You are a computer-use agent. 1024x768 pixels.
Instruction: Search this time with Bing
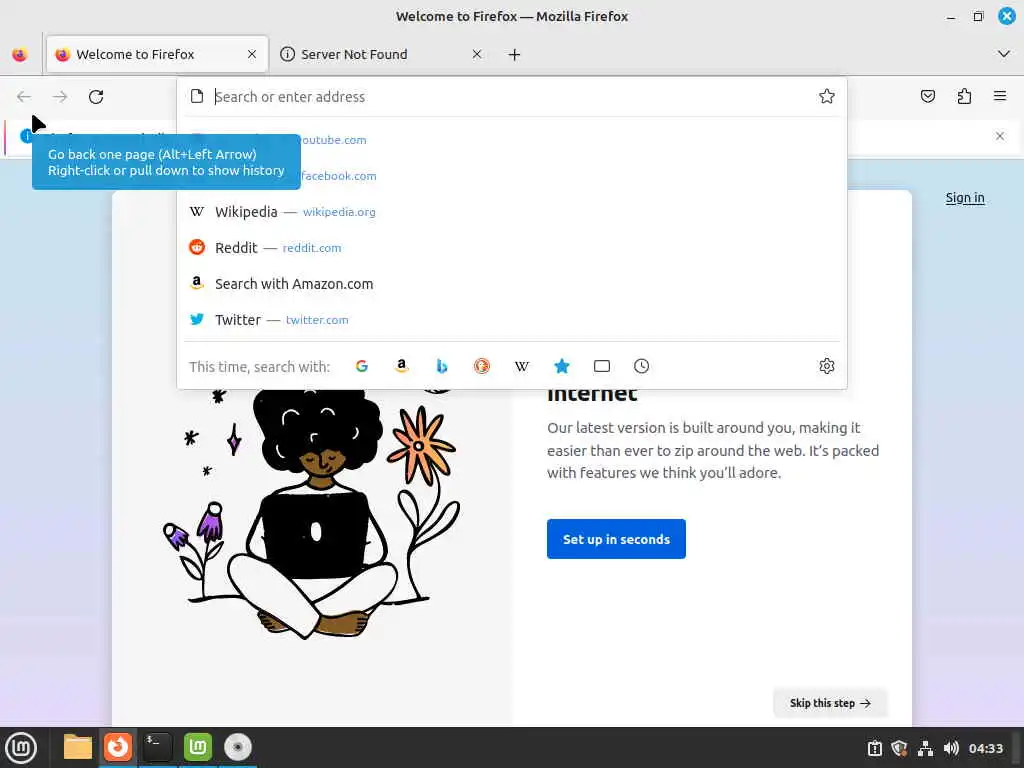point(442,366)
